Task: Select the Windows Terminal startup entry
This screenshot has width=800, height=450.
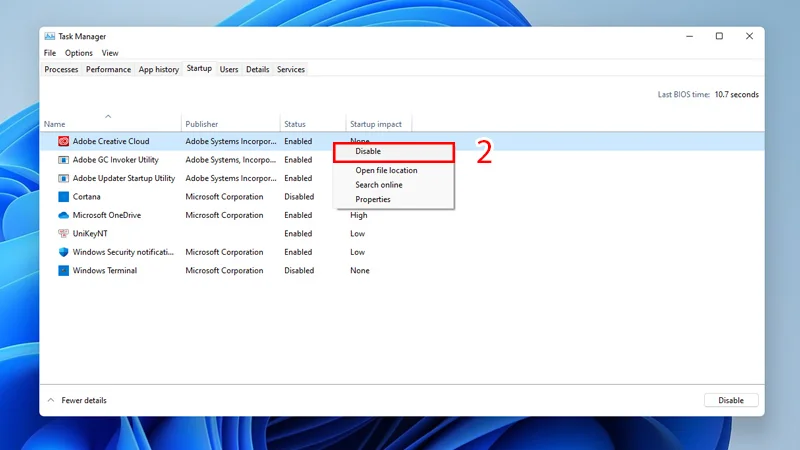Action: click(105, 270)
